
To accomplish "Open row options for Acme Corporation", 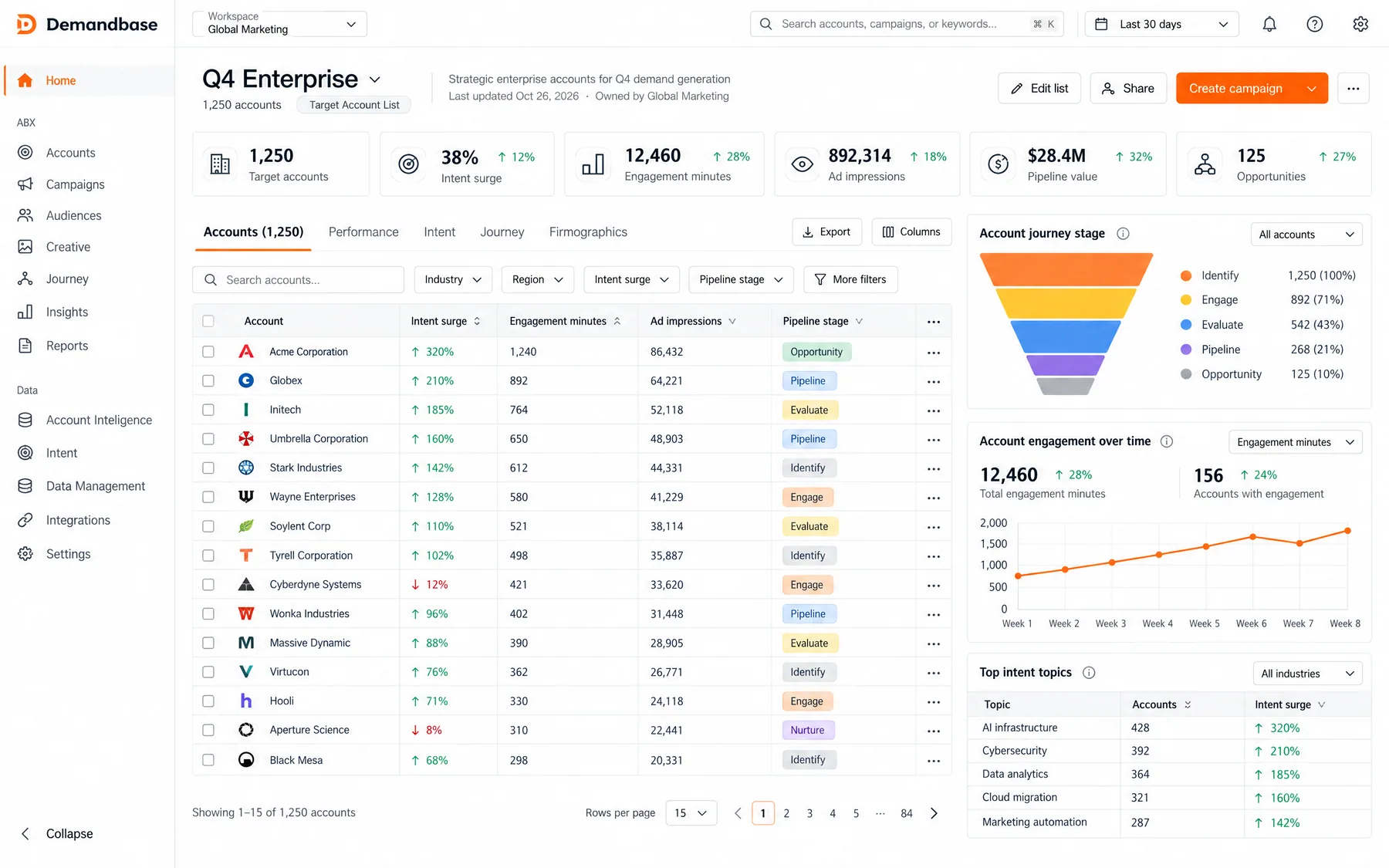I will 934,353.
